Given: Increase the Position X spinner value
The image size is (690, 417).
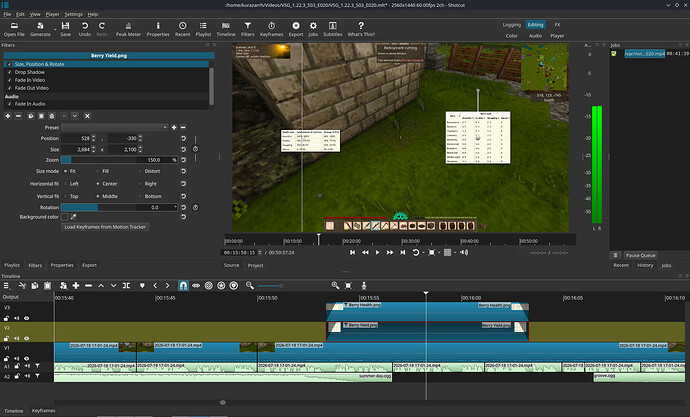Looking at the screenshot, I should click(x=93, y=136).
